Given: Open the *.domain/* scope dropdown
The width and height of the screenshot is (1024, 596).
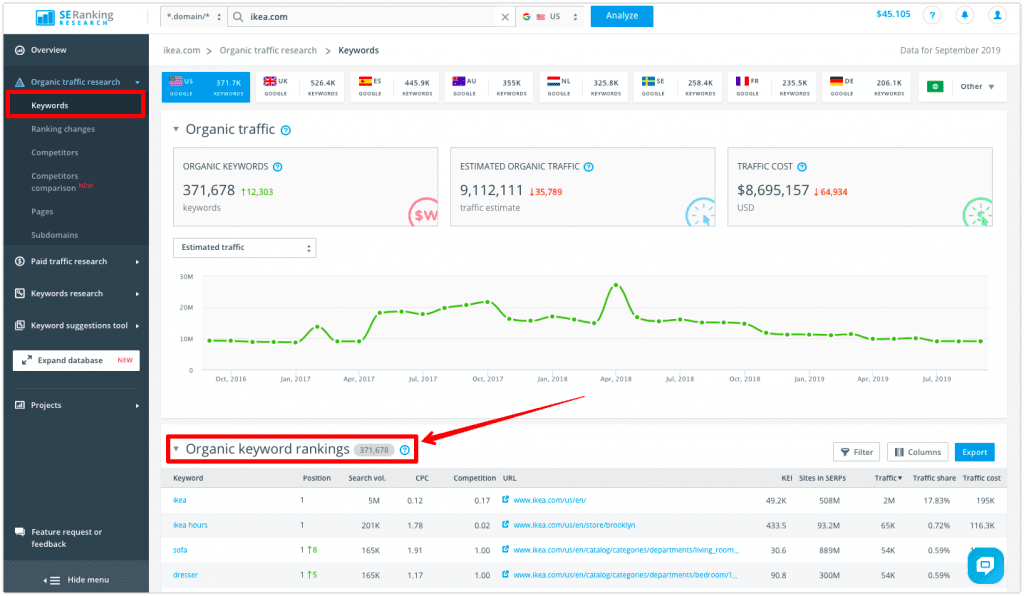Looking at the screenshot, I should [193, 17].
